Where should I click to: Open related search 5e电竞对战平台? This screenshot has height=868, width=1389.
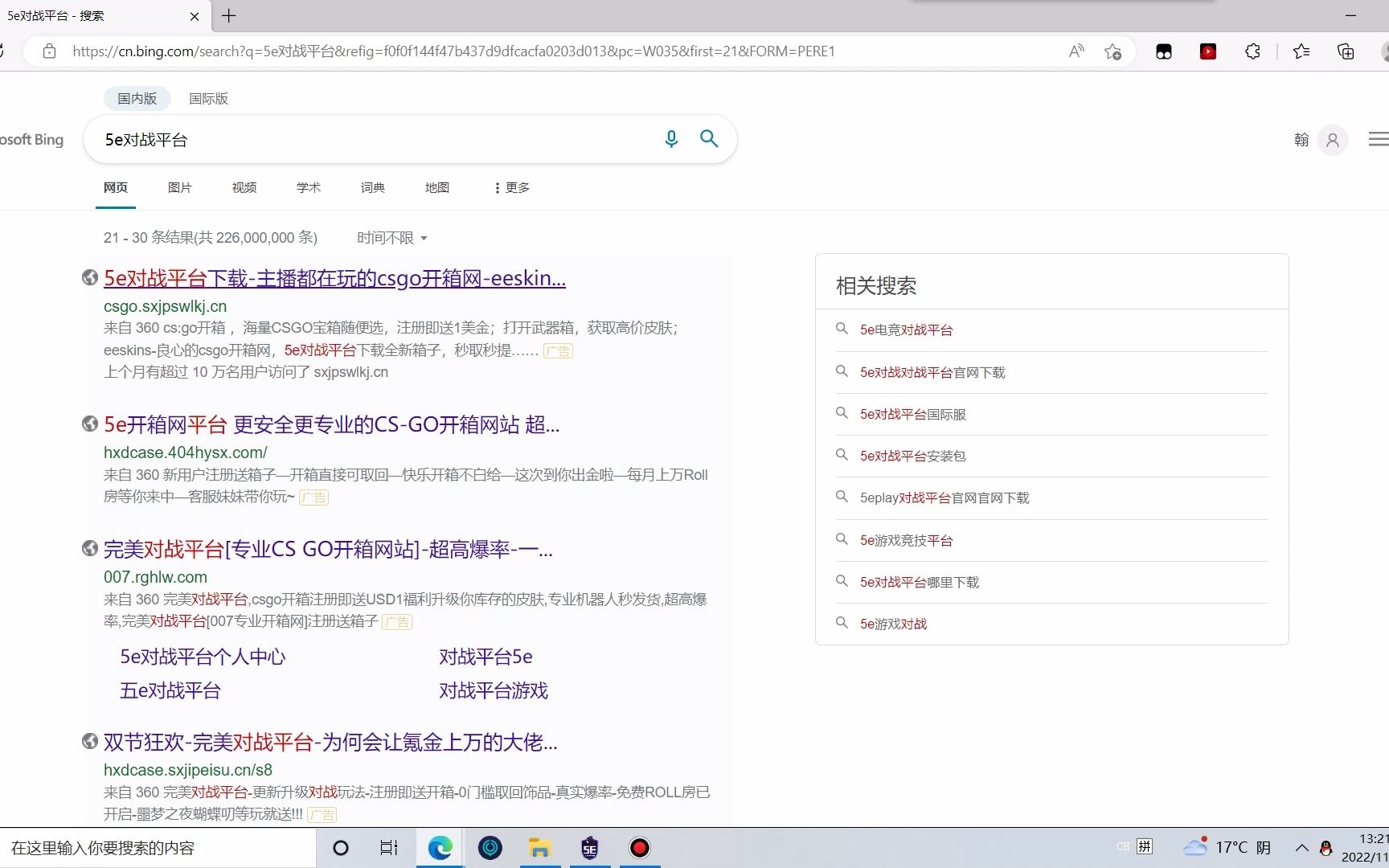click(x=906, y=330)
